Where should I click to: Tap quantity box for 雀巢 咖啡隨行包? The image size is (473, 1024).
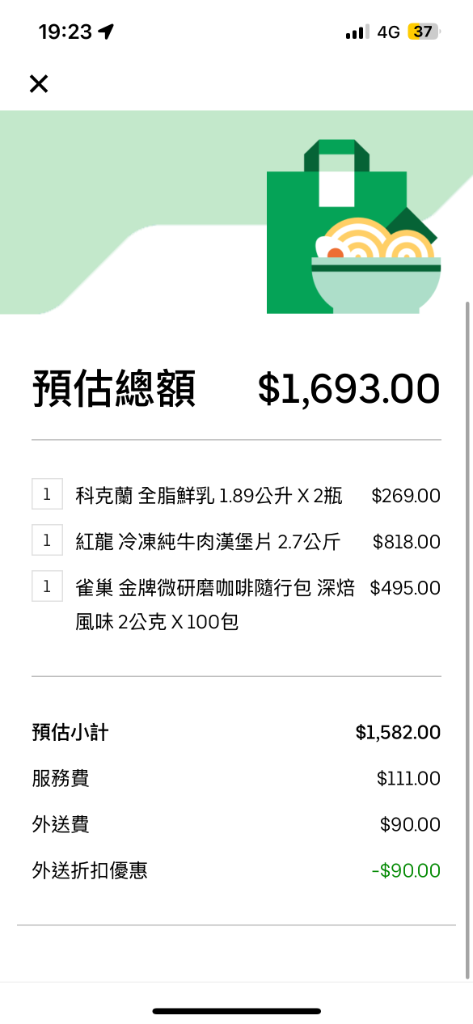47,586
